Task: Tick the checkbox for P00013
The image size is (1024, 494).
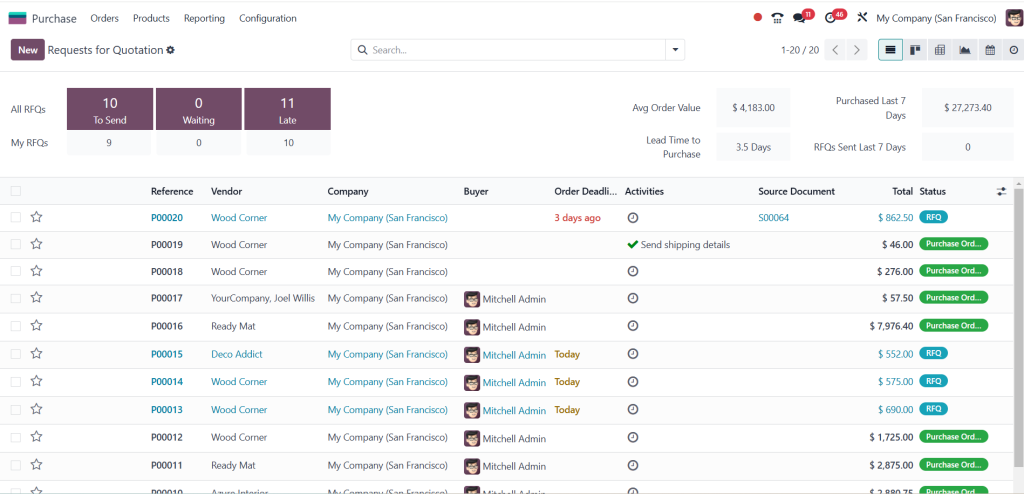Action: tap(16, 409)
